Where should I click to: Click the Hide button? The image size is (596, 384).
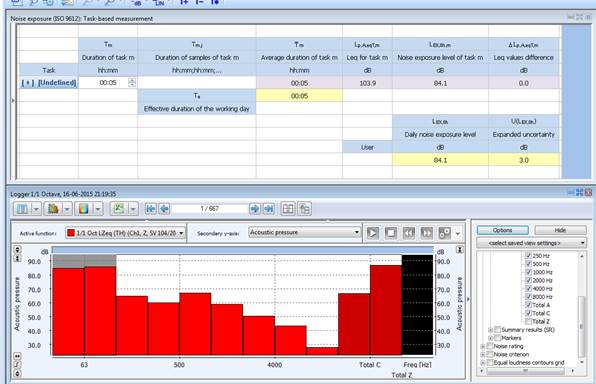560,230
